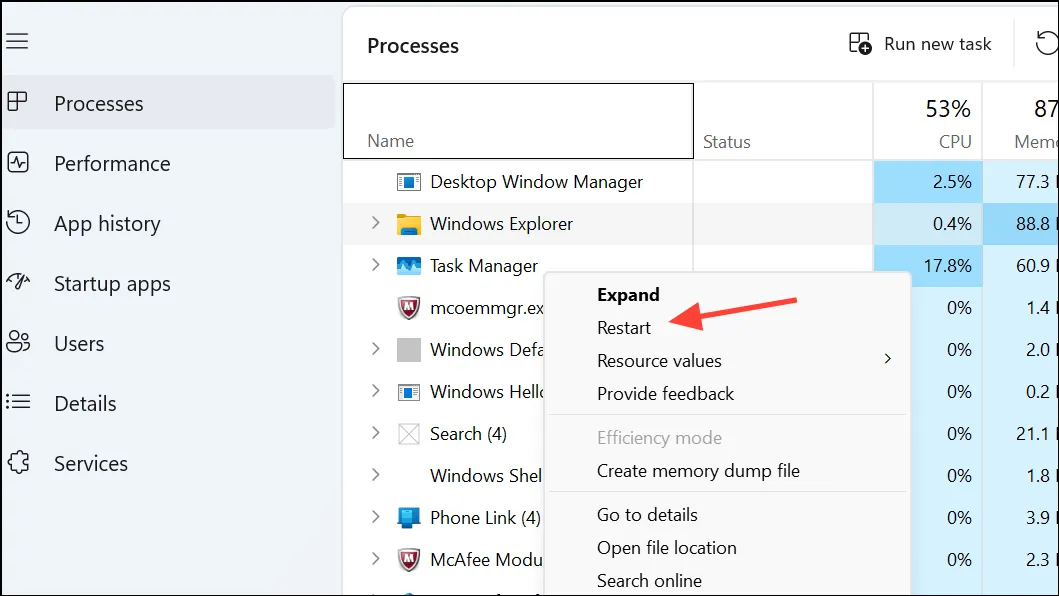Expand the Windows Explorer process group

(376, 223)
